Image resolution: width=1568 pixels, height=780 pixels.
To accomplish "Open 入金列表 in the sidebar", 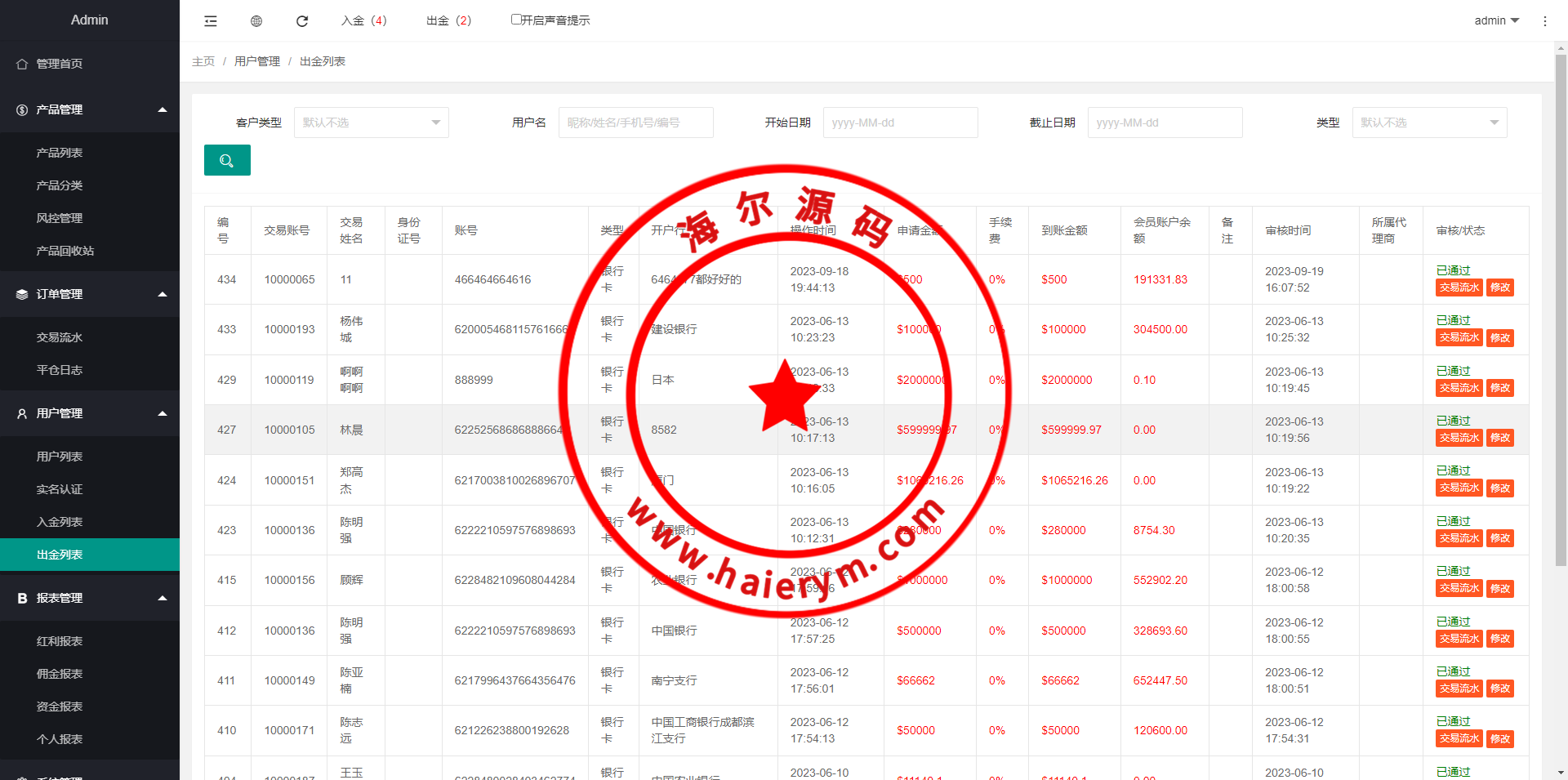I will pyautogui.click(x=60, y=522).
